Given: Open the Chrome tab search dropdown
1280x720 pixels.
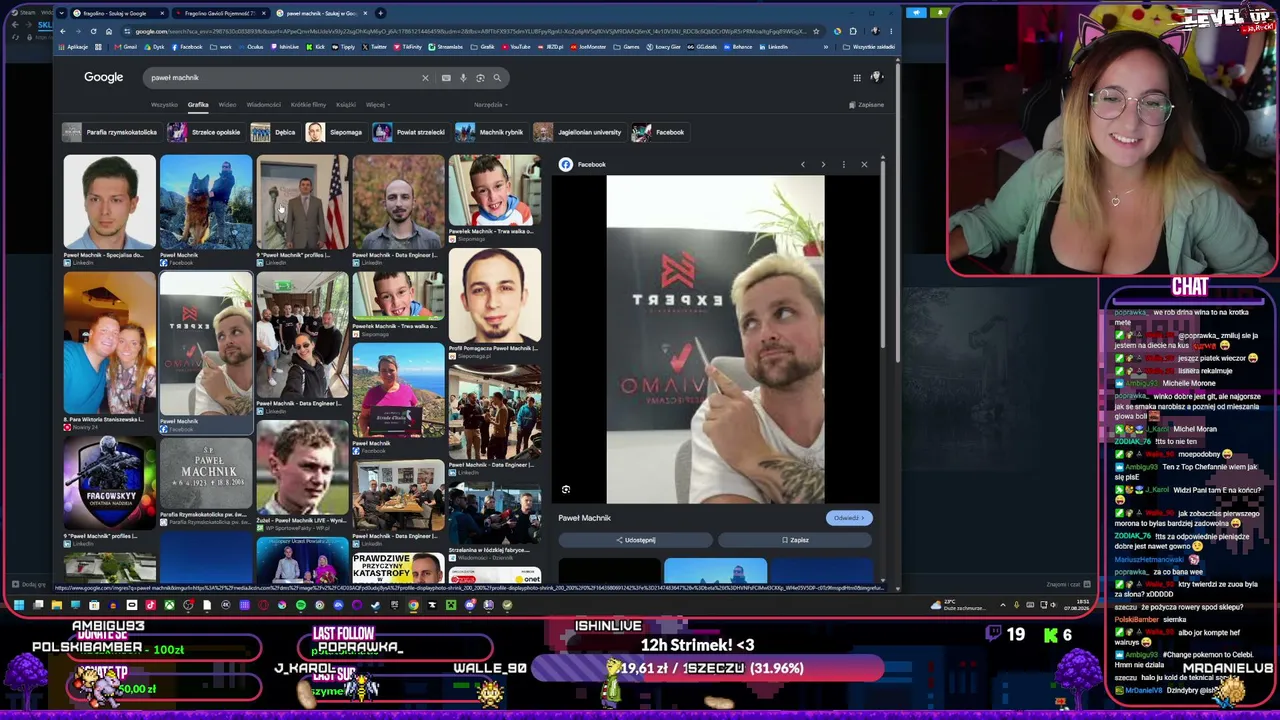Looking at the screenshot, I should click(64, 13).
